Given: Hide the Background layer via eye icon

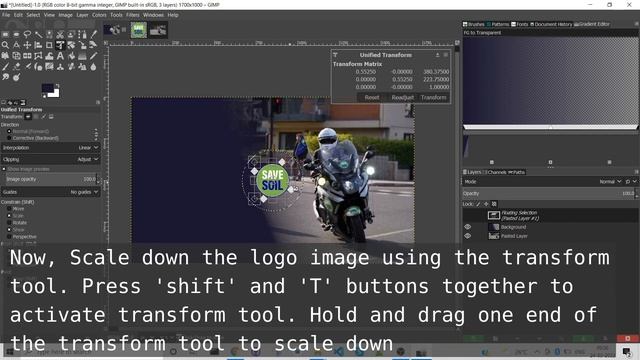Looking at the screenshot, I should point(468,227).
